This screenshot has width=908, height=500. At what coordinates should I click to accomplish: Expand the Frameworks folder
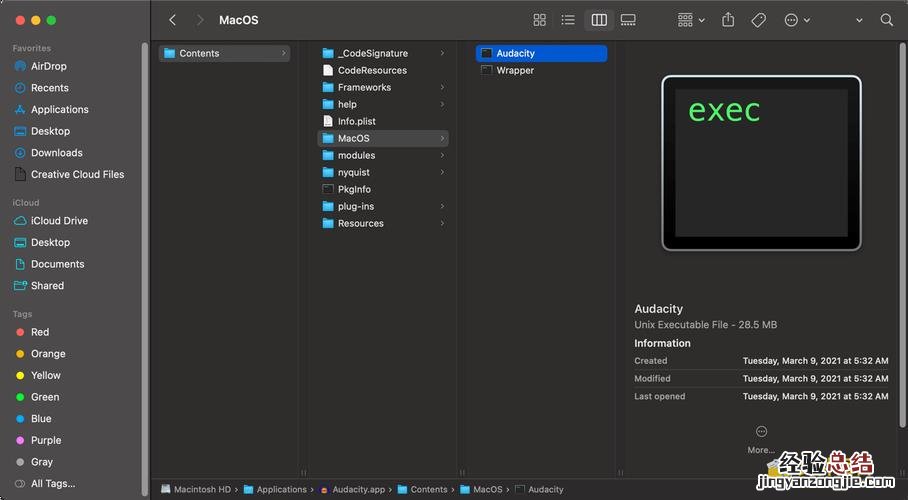[364, 87]
